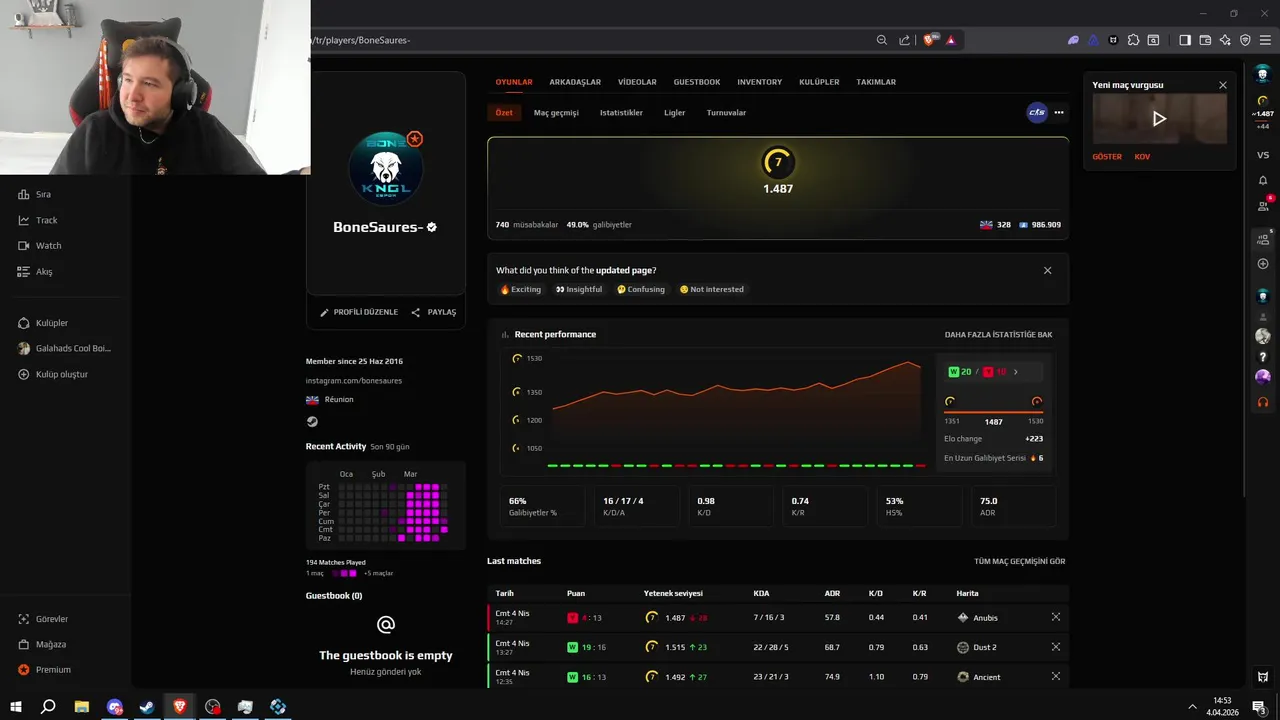The height and width of the screenshot is (720, 1280).
Task: Click the plus circle in right rail
Action: click(x=1263, y=264)
